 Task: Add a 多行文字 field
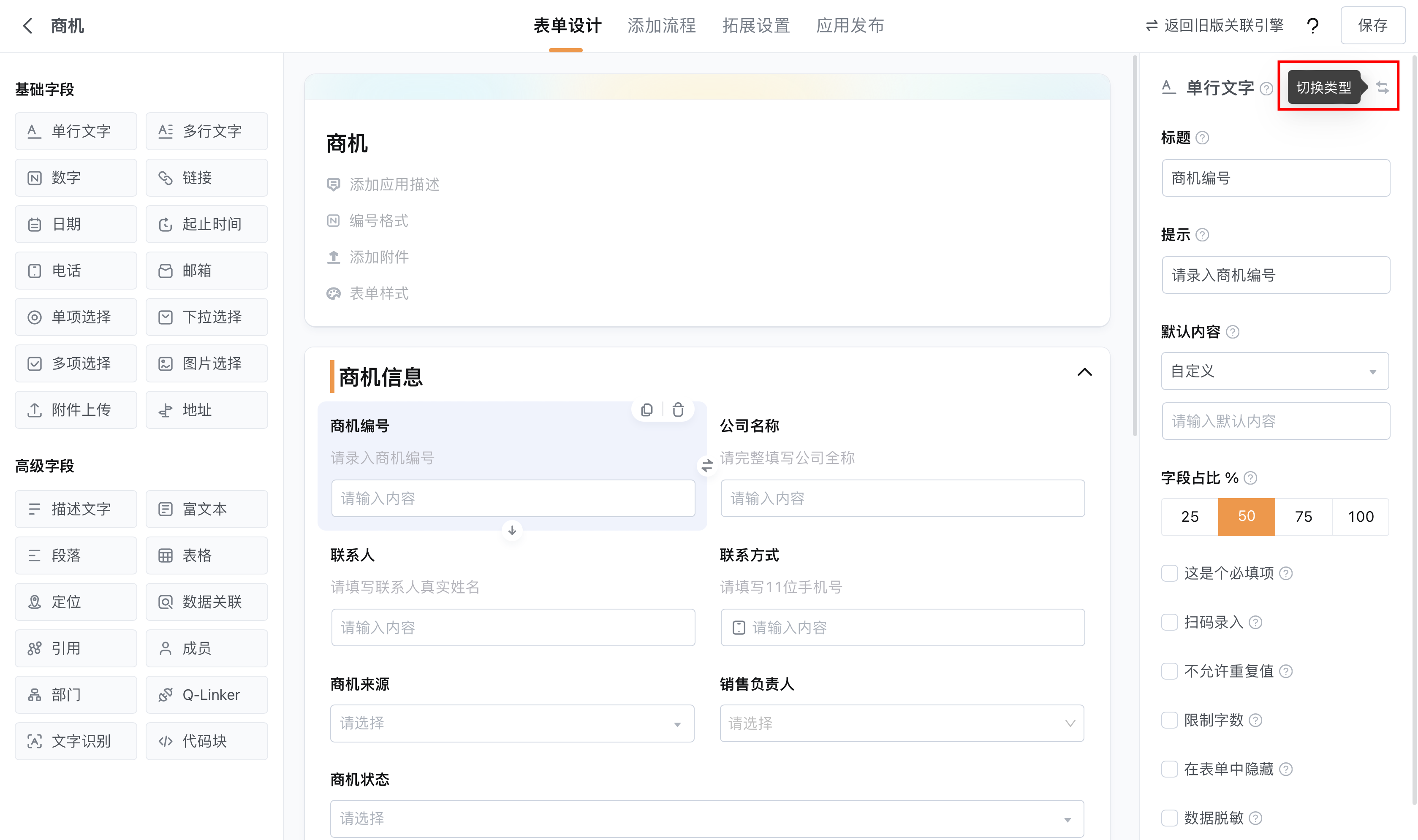coord(206,131)
